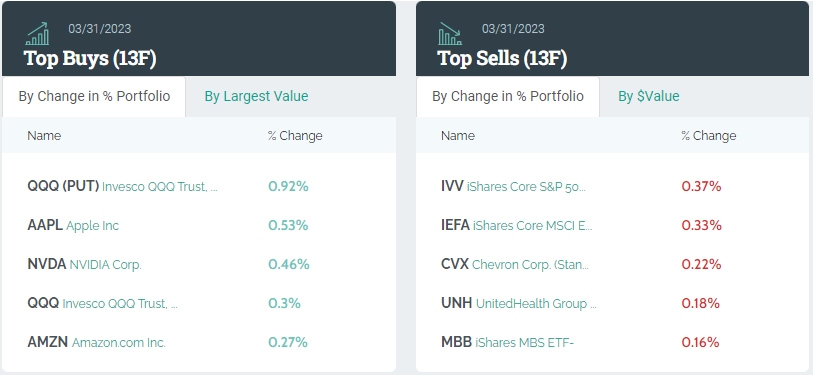Image resolution: width=813 pixels, height=375 pixels.
Task: Click the Top Sells (13F) heading
Action: (x=502, y=59)
